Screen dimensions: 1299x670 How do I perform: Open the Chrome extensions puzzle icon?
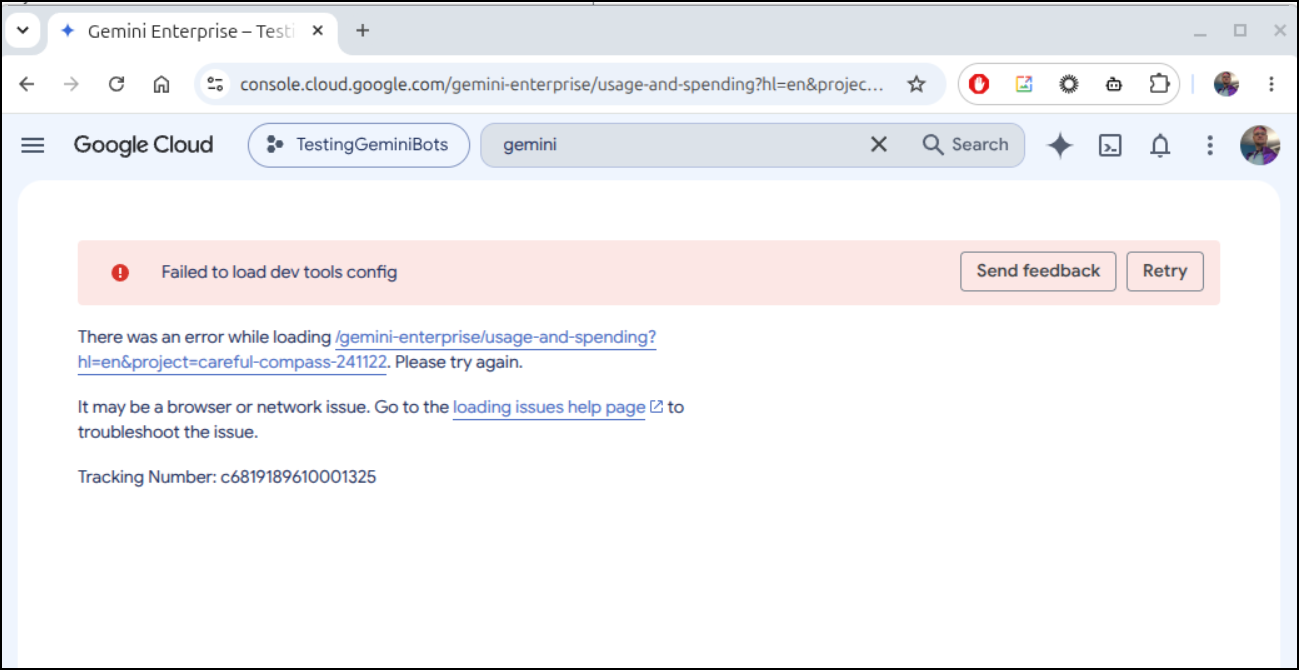[x=1159, y=84]
